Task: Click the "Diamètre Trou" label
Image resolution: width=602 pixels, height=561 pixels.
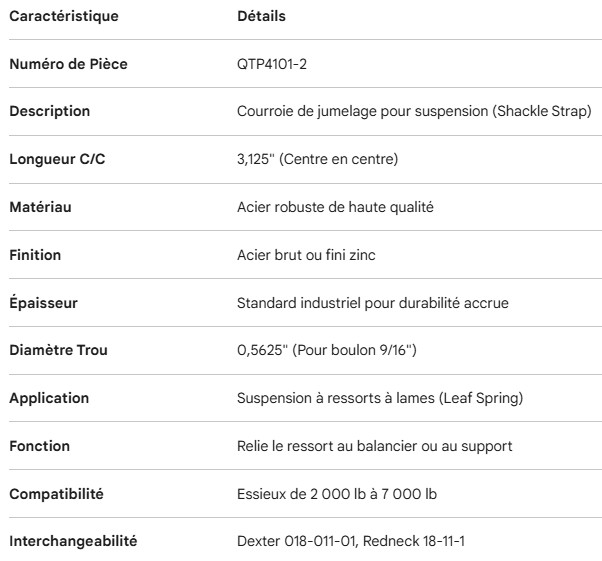Action: tap(58, 350)
